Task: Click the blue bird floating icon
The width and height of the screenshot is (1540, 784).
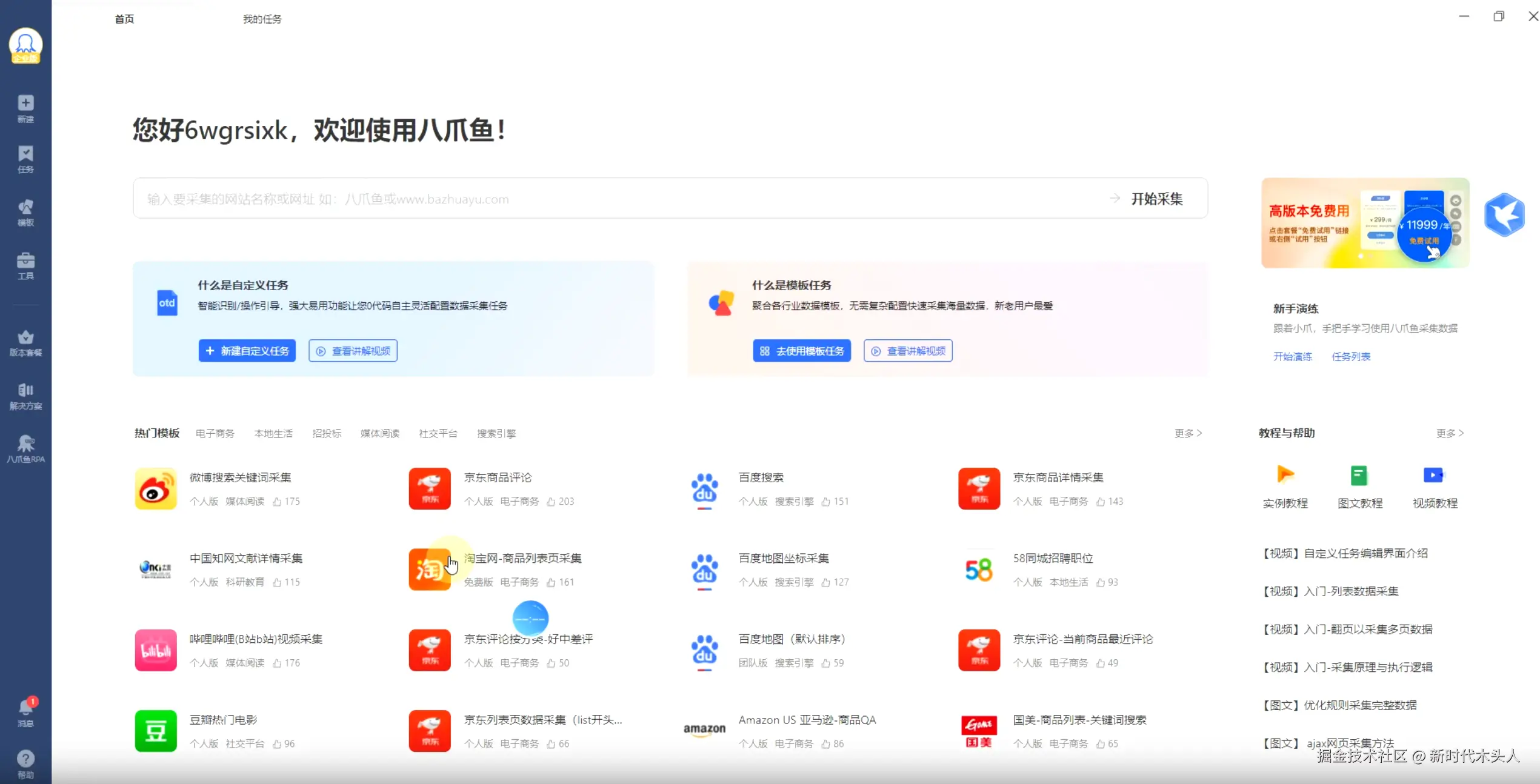Action: tap(1504, 215)
